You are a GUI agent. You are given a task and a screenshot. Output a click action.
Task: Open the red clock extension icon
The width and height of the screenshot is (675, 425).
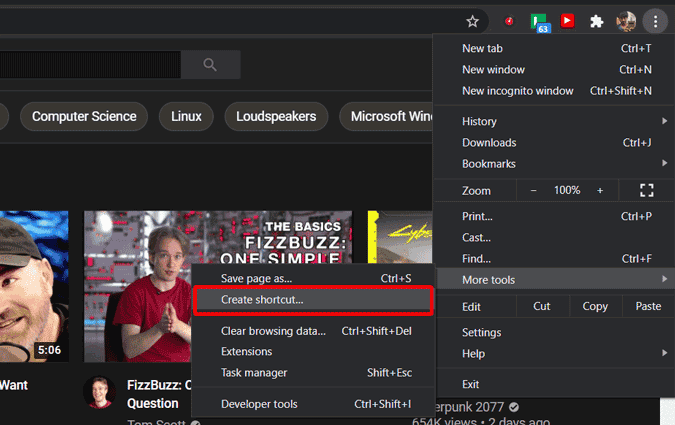509,21
